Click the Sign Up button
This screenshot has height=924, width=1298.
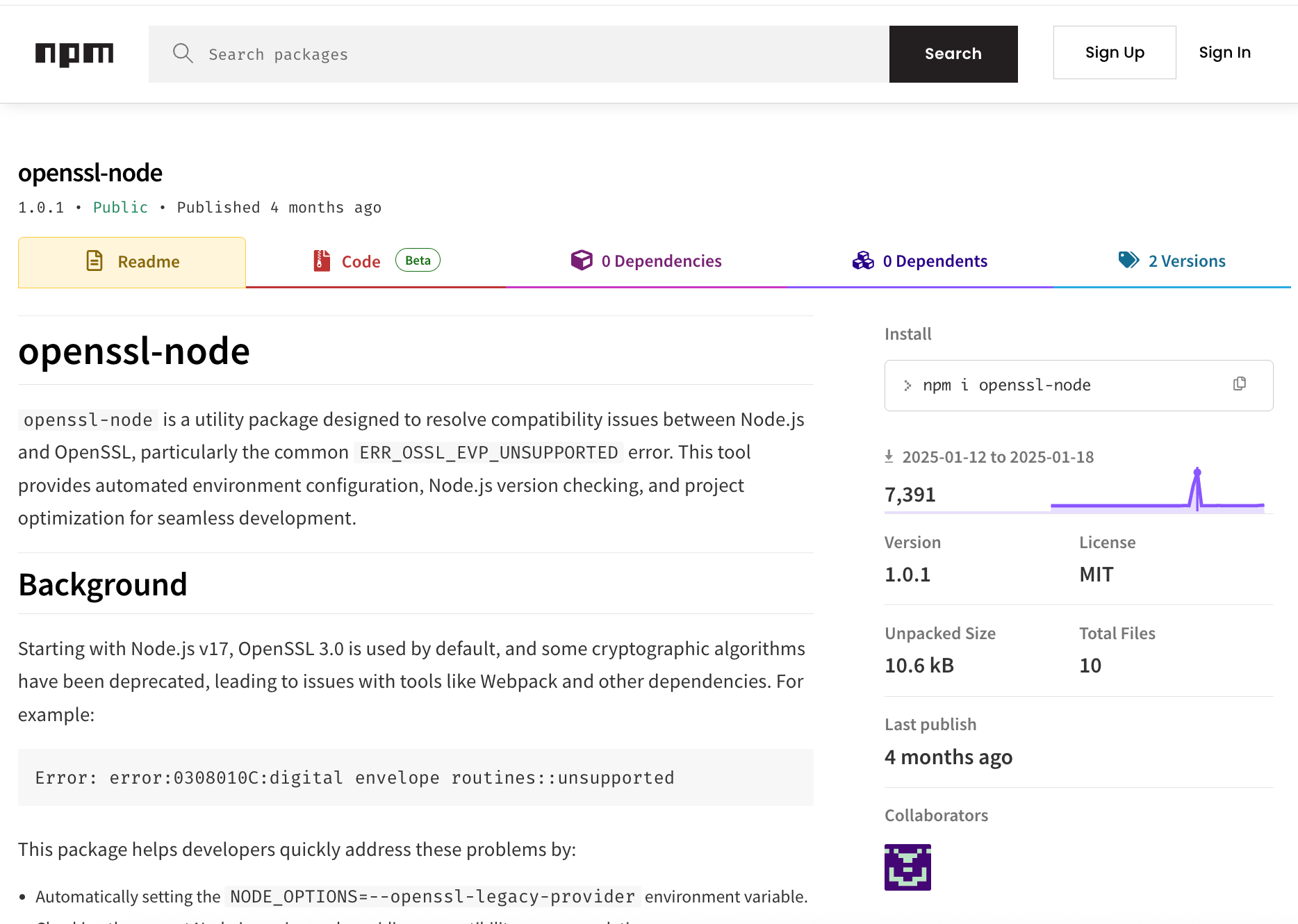tap(1115, 53)
